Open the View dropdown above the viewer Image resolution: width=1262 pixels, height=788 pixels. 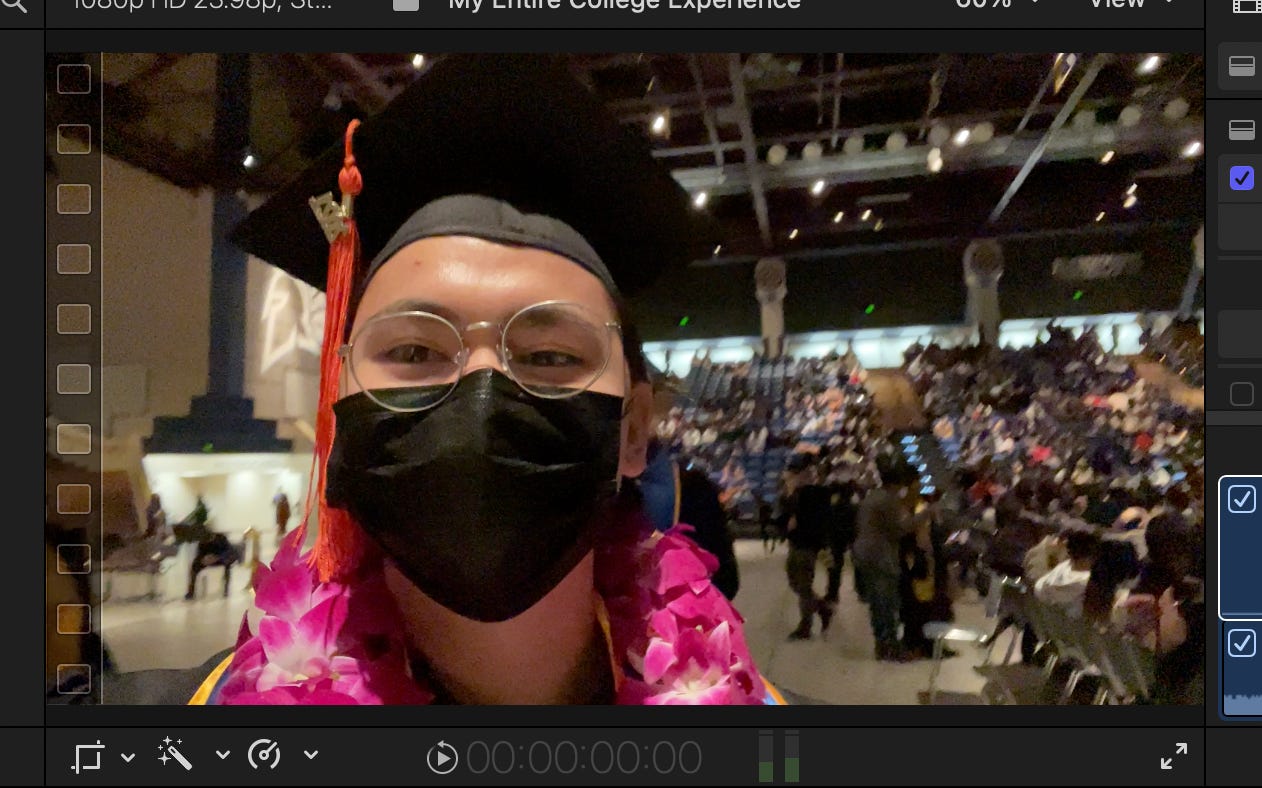pos(1131,4)
